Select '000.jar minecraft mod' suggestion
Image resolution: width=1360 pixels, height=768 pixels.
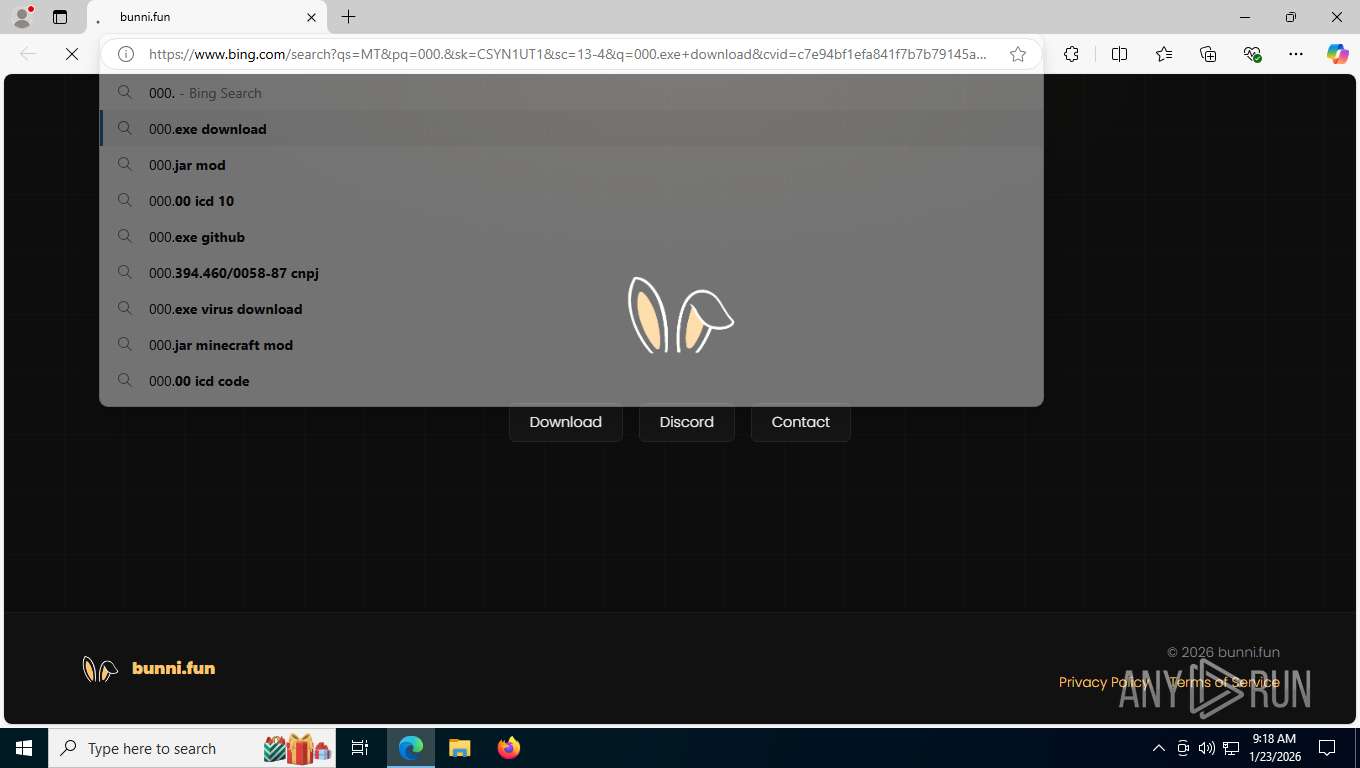pyautogui.click(x=571, y=345)
